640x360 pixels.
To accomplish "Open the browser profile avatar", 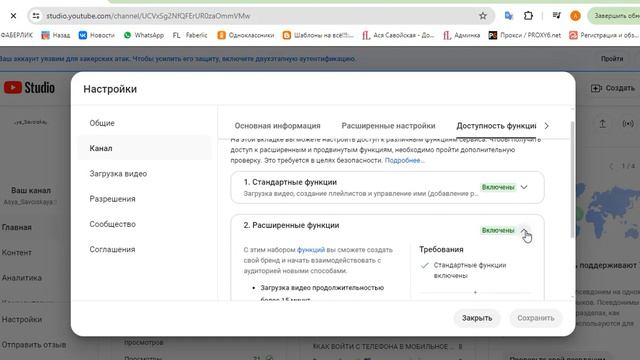I will click(x=575, y=16).
